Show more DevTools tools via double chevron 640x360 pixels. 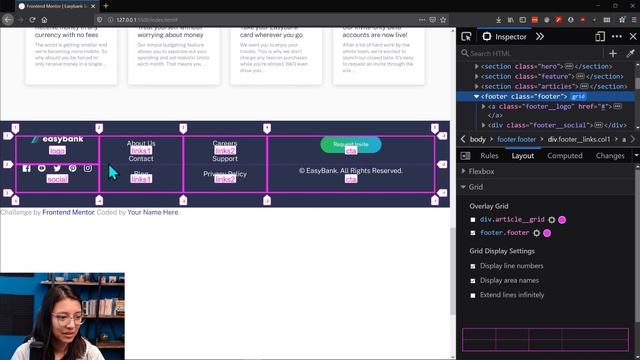(x=540, y=37)
